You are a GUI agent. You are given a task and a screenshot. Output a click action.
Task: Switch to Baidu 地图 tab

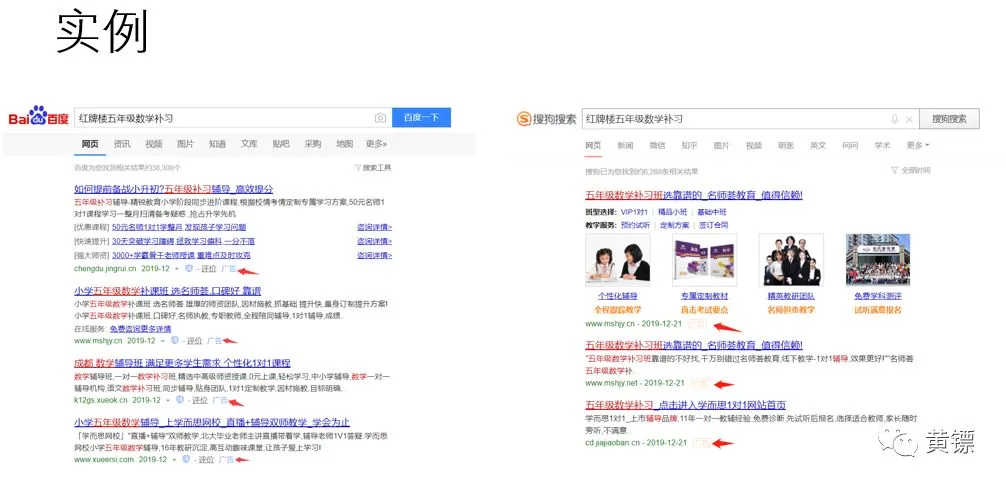pyautogui.click(x=345, y=144)
